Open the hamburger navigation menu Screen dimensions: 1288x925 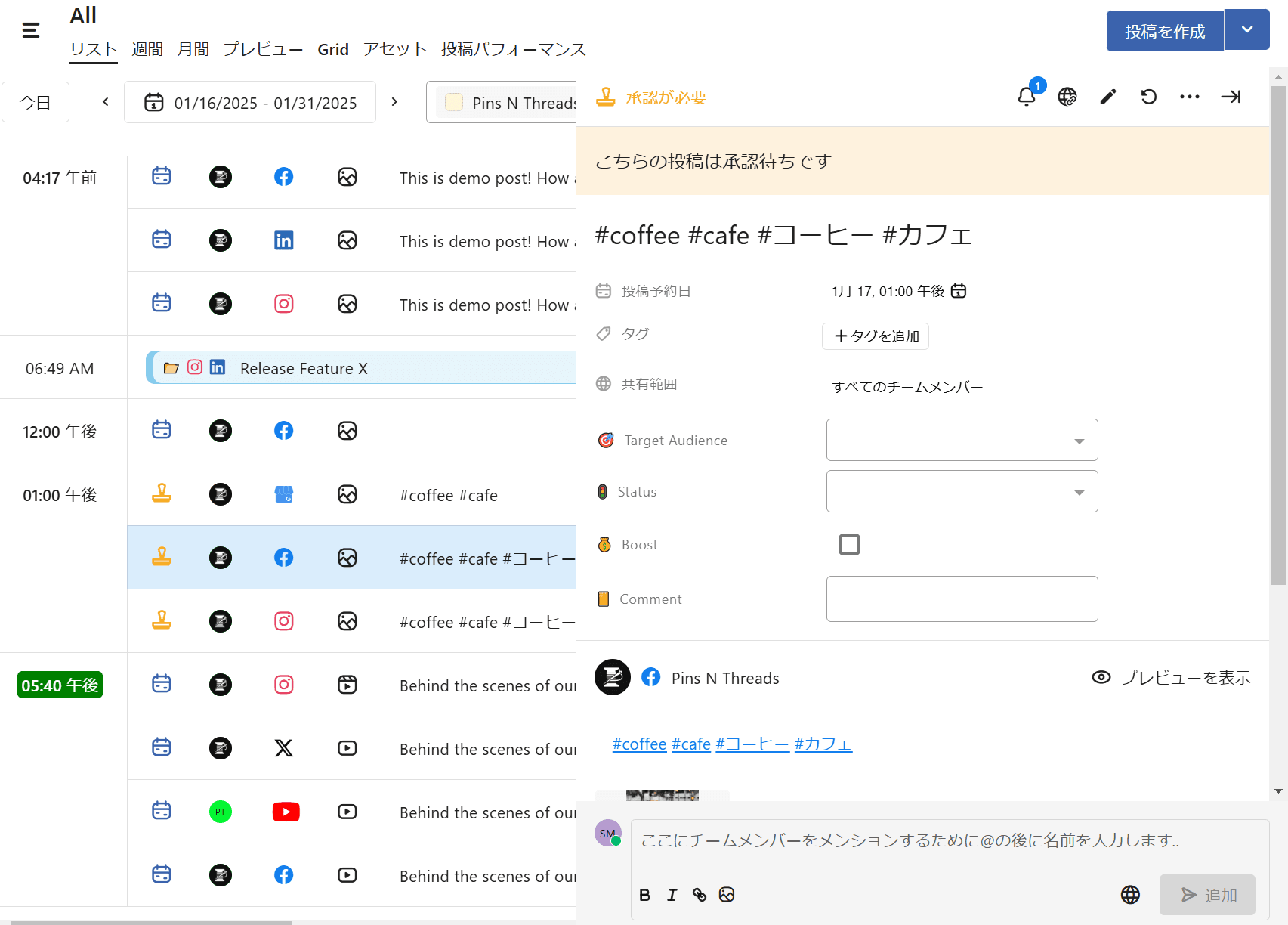click(31, 30)
